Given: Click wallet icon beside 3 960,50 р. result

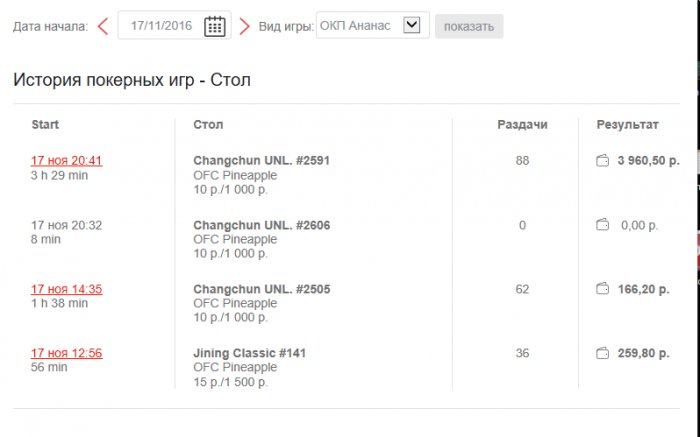Looking at the screenshot, I should tap(602, 161).
